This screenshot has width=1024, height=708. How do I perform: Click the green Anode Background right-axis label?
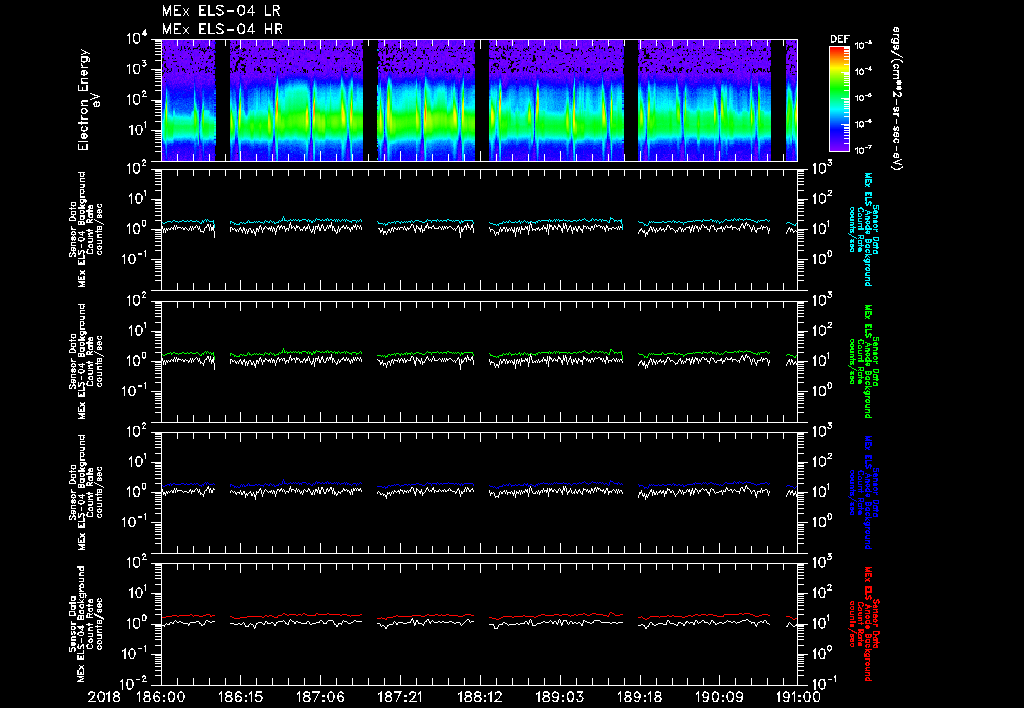(863, 361)
